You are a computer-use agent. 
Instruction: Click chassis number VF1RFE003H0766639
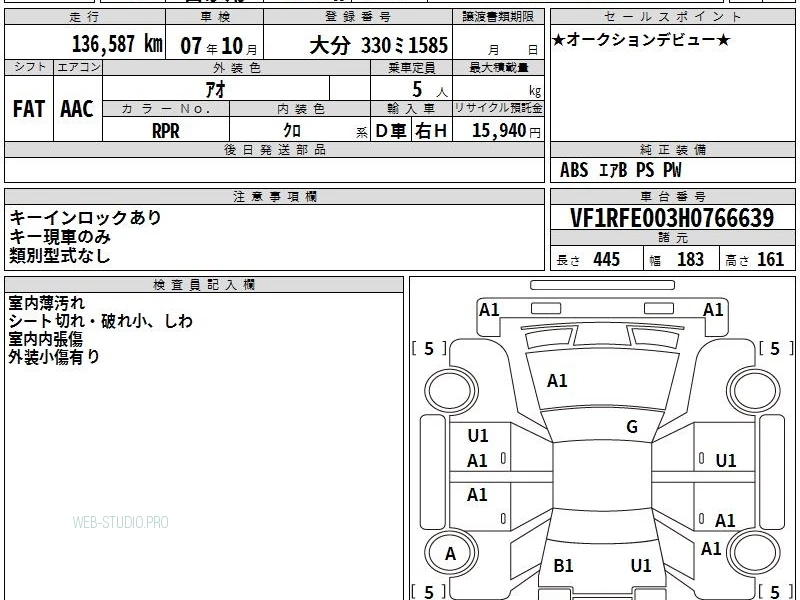(x=672, y=218)
